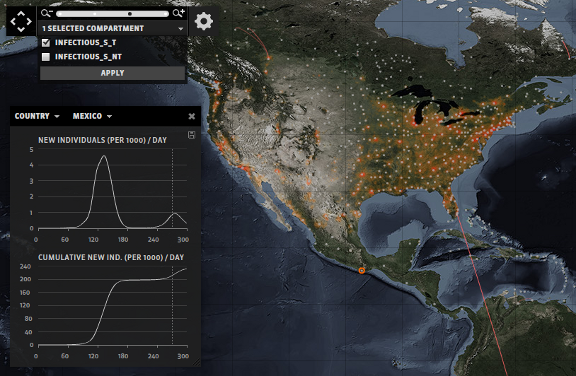This screenshot has width=576, height=376.
Task: Save chart using the floppy disk icon
Action: [191, 135]
